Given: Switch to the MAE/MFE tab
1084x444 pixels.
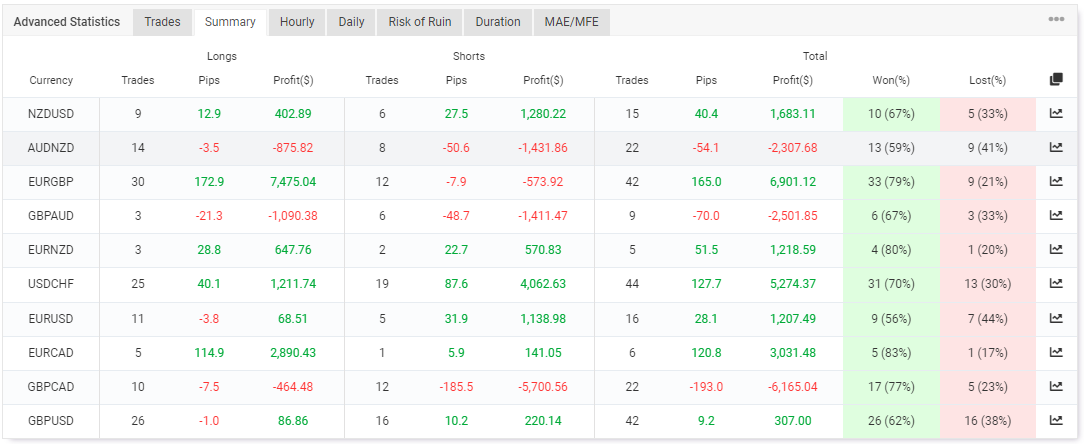Looking at the screenshot, I should [572, 22].
